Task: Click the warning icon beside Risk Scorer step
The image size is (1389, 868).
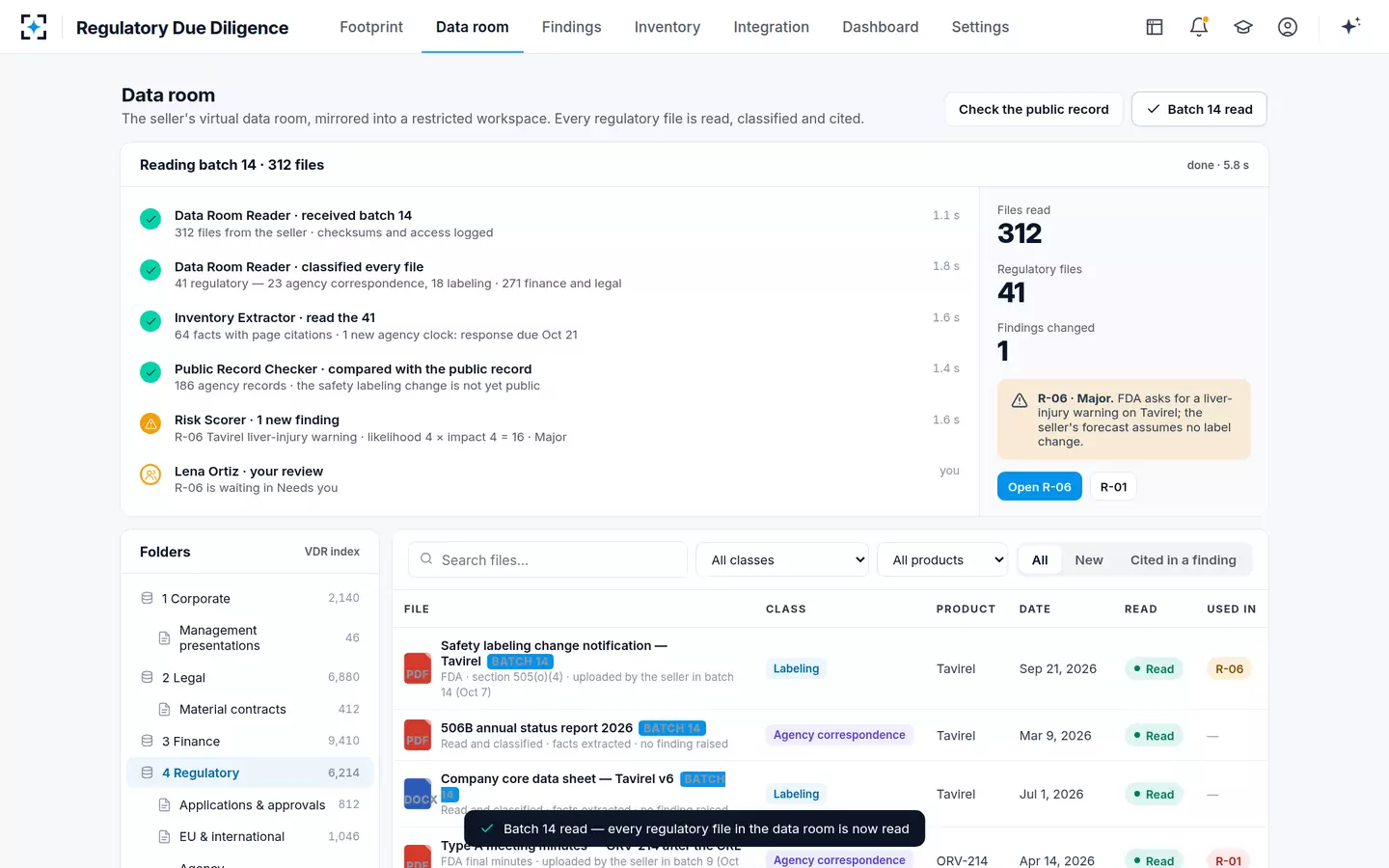Action: [x=150, y=423]
